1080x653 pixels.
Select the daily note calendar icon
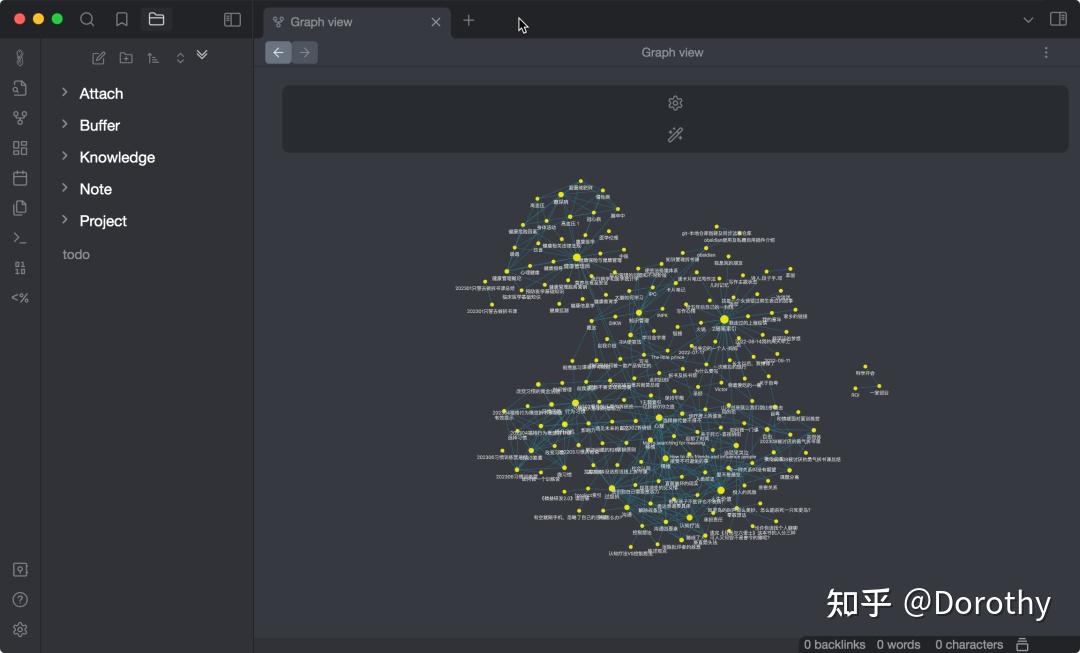pyautogui.click(x=19, y=177)
